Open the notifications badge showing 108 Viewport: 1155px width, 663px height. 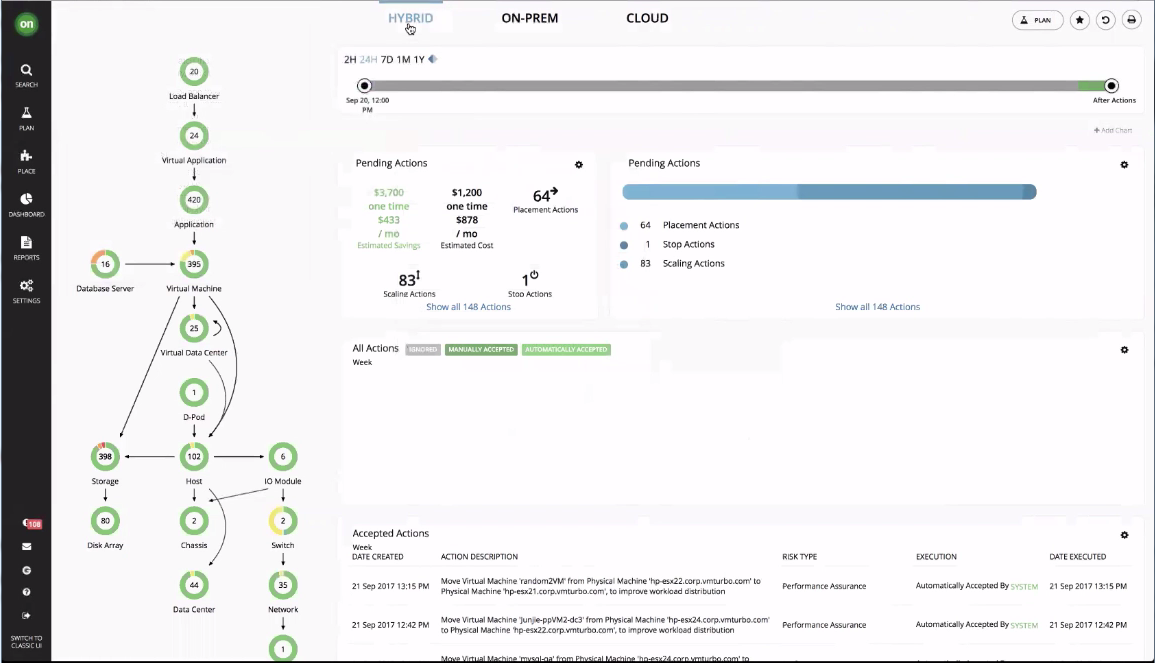[x=31, y=524]
